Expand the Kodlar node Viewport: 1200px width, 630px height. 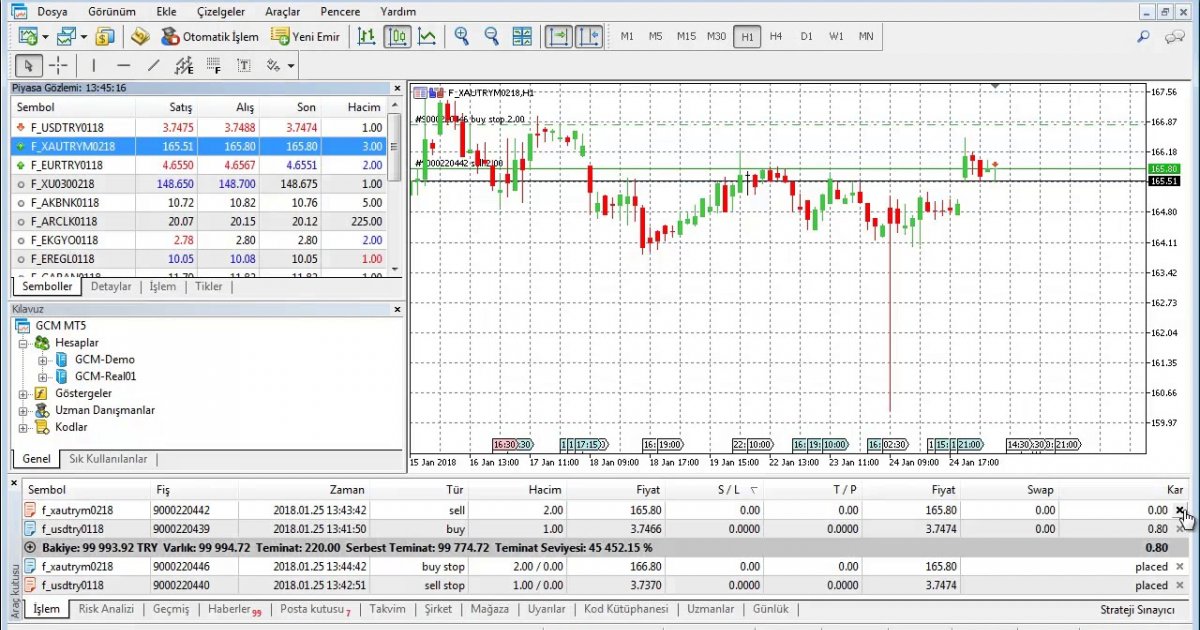tap(23, 428)
